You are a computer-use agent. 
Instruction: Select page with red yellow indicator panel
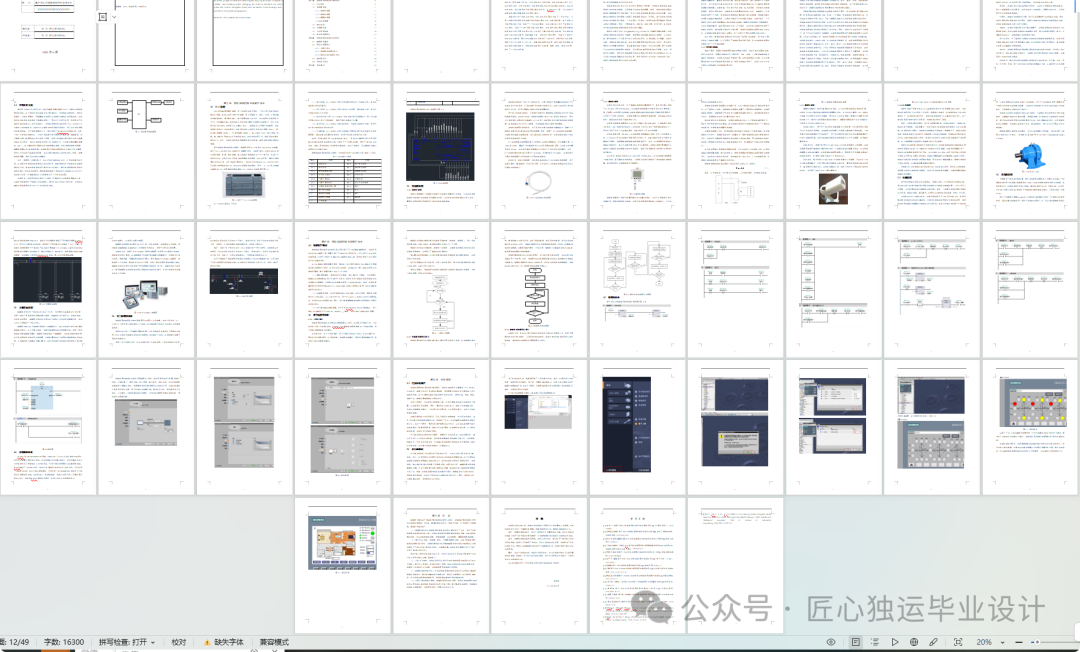click(x=1030, y=427)
